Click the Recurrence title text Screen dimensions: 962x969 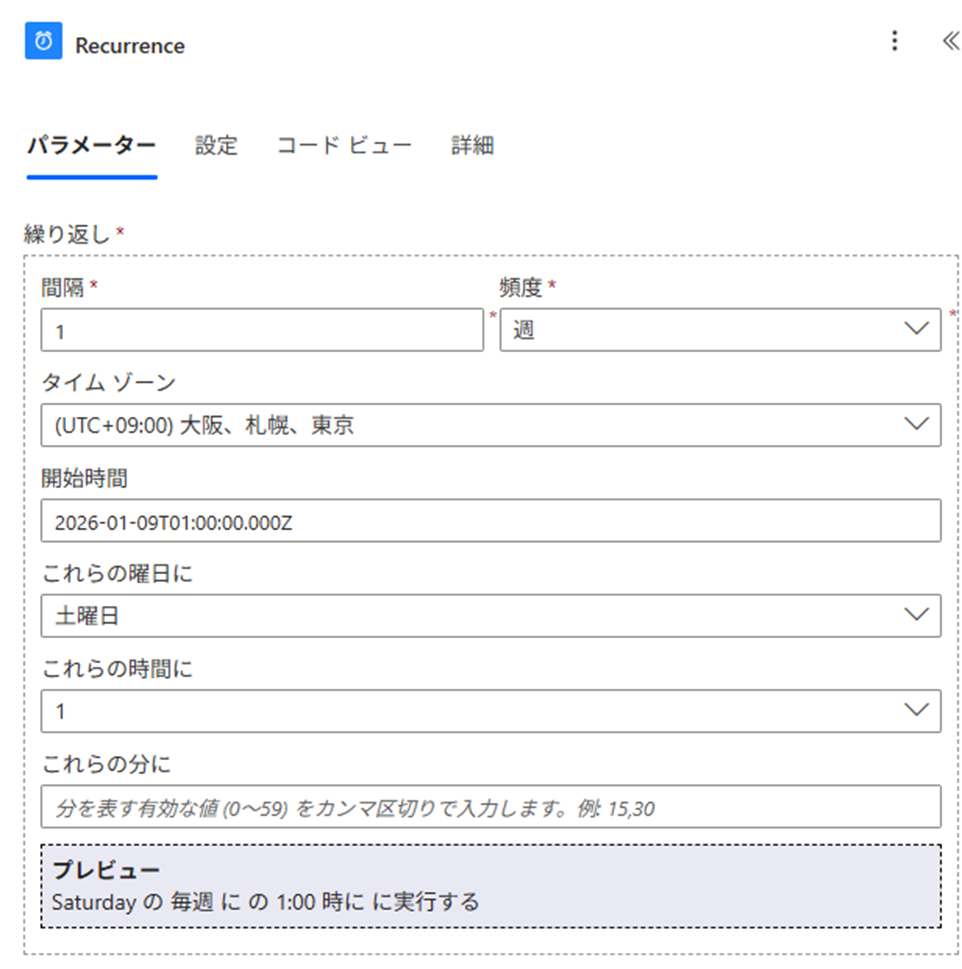pos(130,46)
